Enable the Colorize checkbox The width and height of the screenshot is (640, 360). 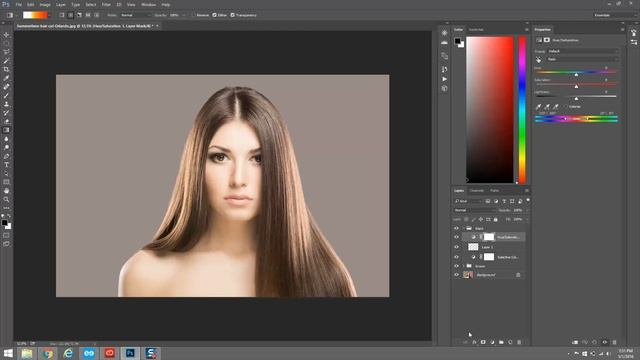(565, 107)
